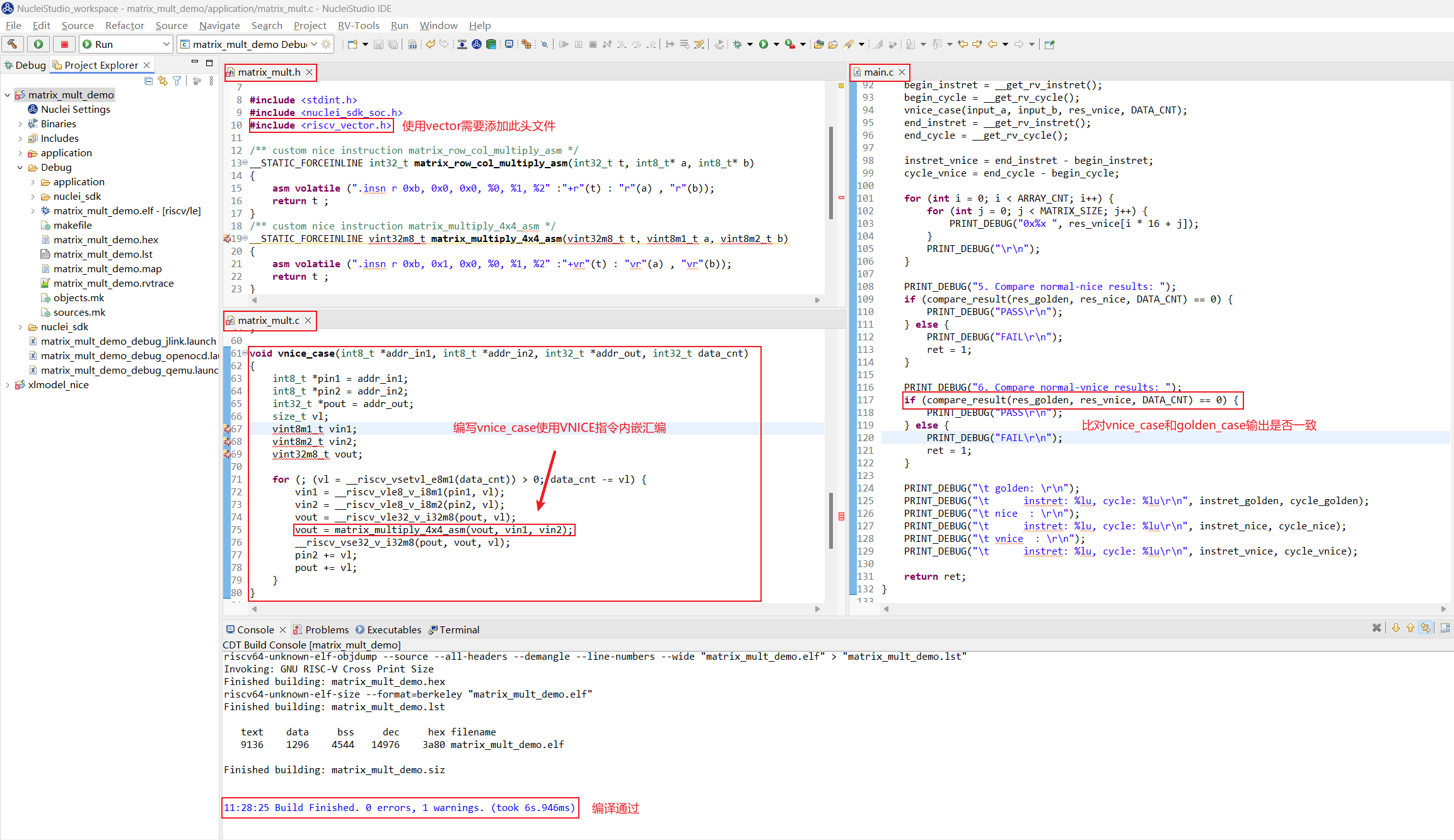Open dropdown arrow next to Search flashlight
This screenshot has width=1454, height=840.
(x=861, y=44)
